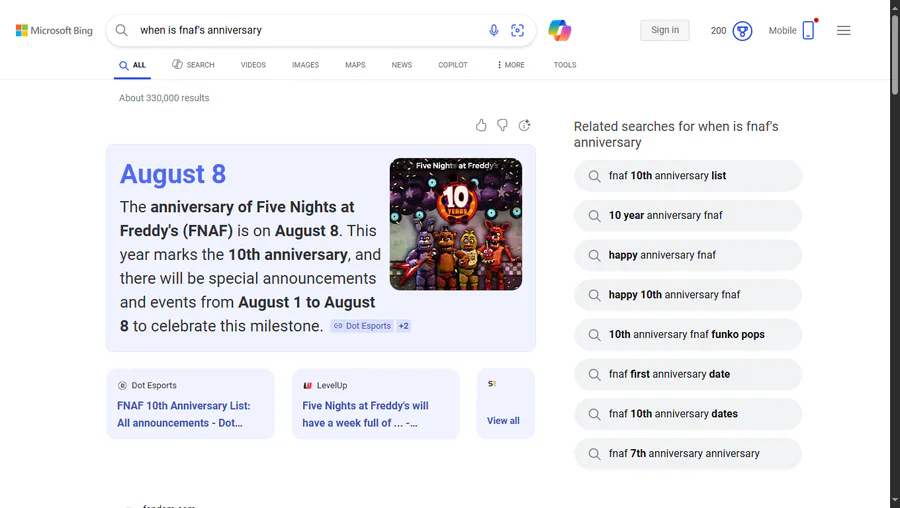Open the hamburger settings menu
This screenshot has height=508, width=900.
pos(844,30)
